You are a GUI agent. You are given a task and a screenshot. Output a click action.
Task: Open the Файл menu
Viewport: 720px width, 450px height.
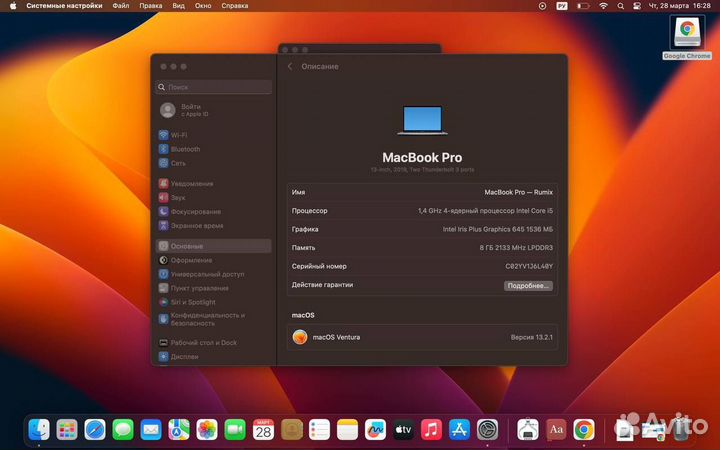[x=121, y=6]
